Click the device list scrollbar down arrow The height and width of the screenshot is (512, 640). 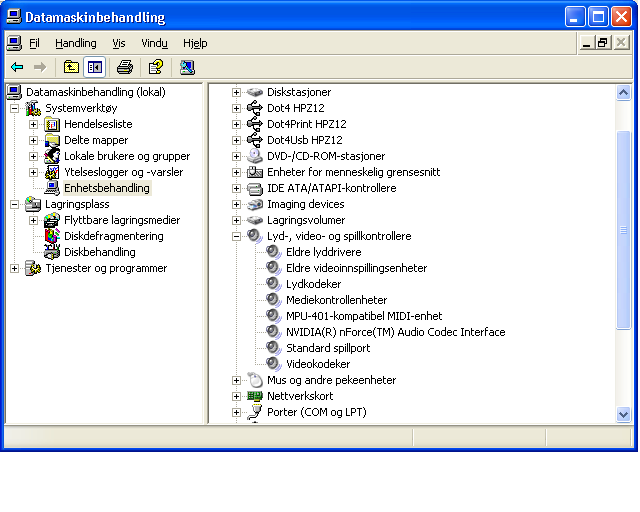tap(624, 414)
